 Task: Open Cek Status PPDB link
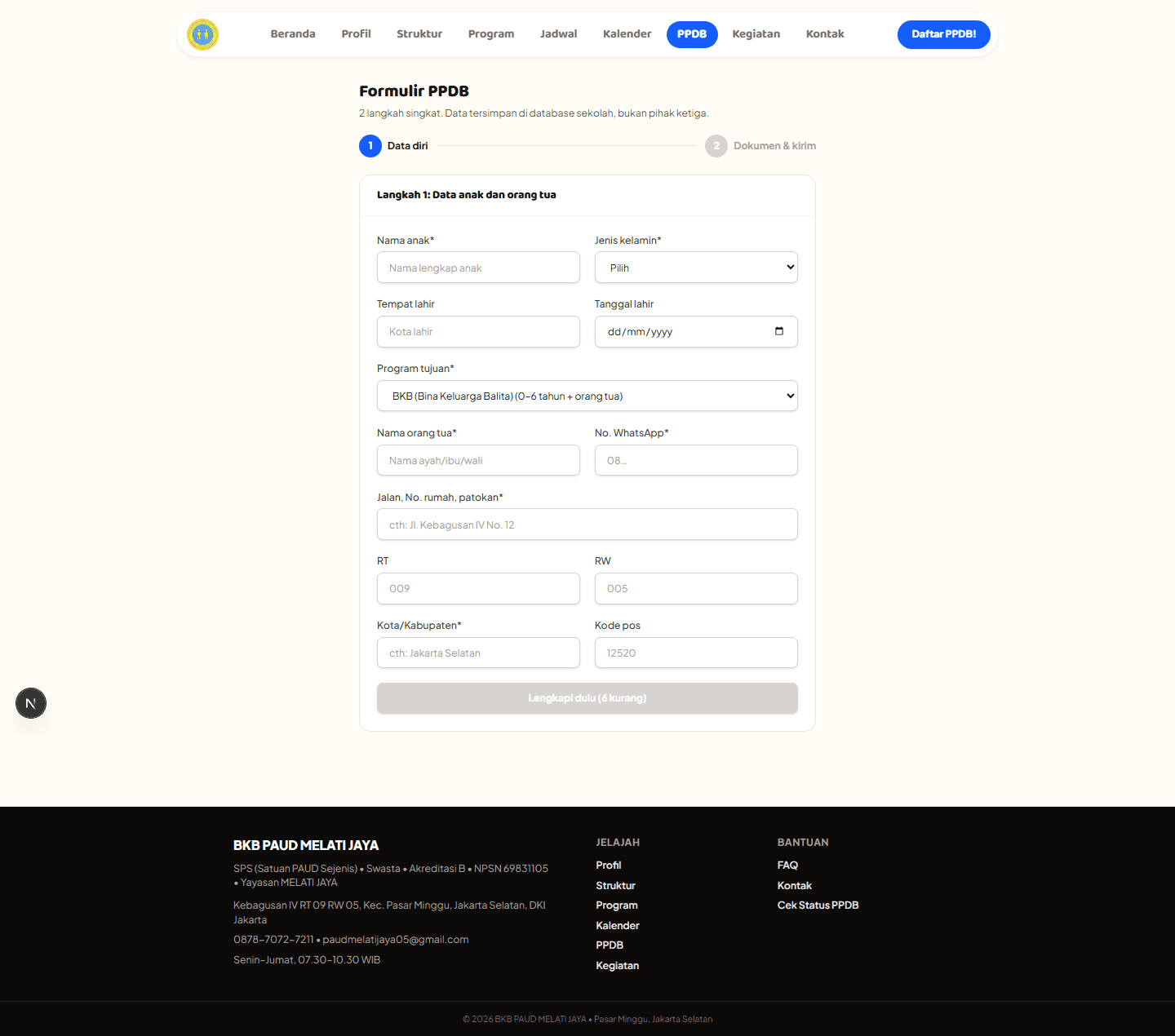pos(818,905)
